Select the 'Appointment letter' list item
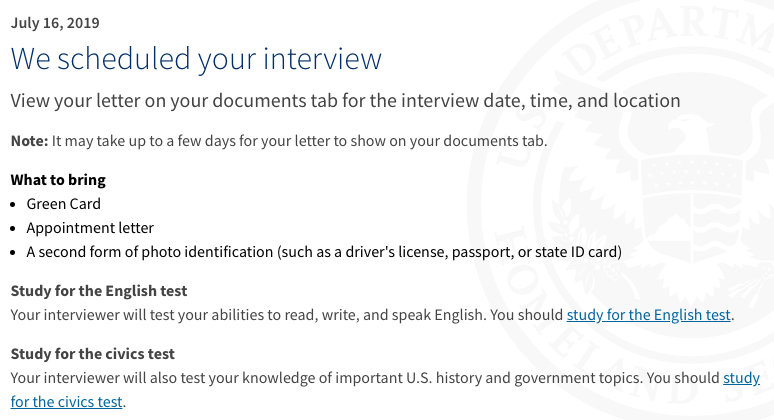774x420 pixels. tap(90, 228)
